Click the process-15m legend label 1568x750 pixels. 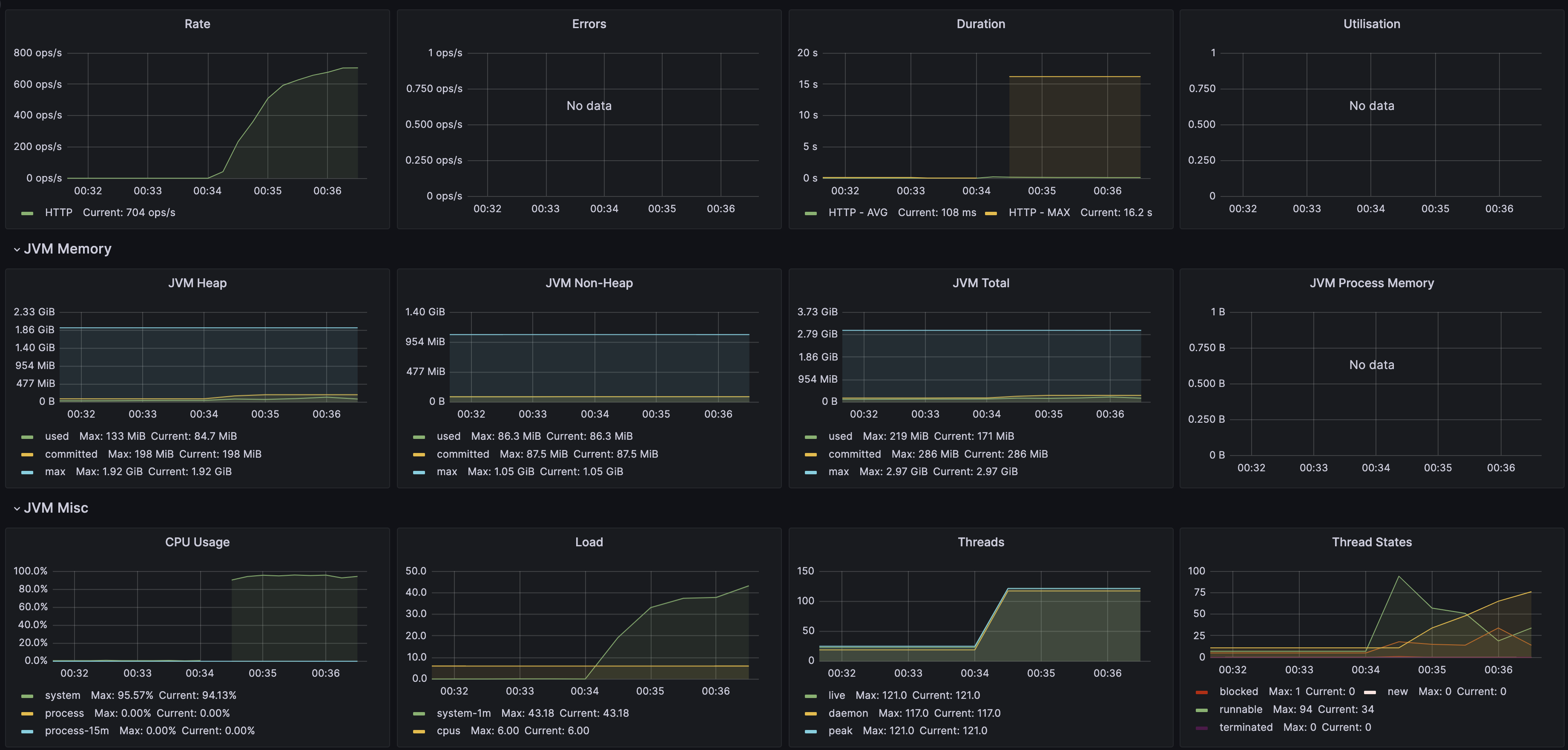click(77, 730)
